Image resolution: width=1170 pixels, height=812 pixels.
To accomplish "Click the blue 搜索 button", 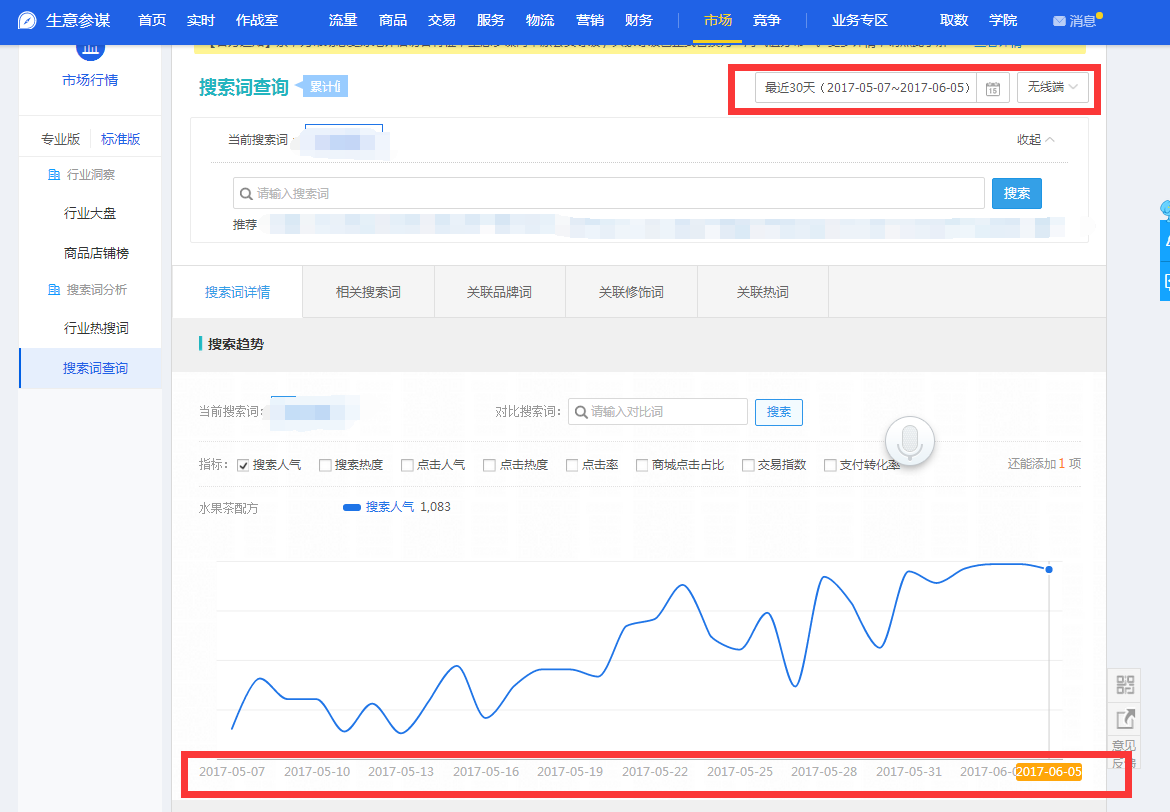I will pos(1016,193).
